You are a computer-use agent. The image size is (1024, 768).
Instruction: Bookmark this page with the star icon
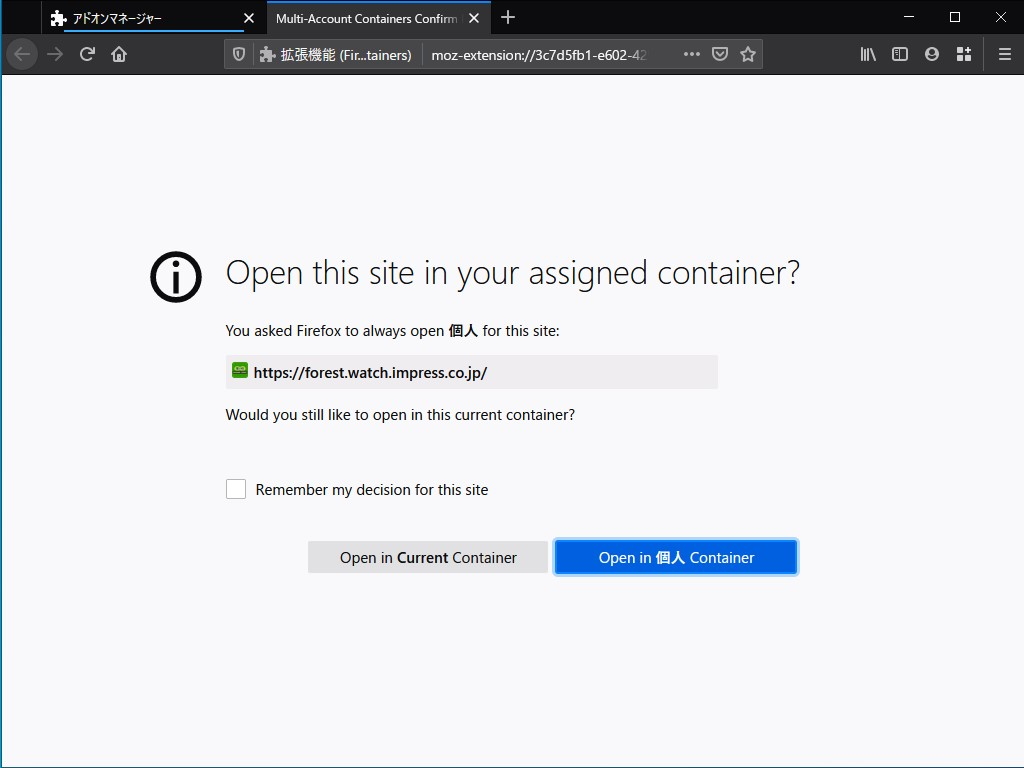(x=748, y=54)
